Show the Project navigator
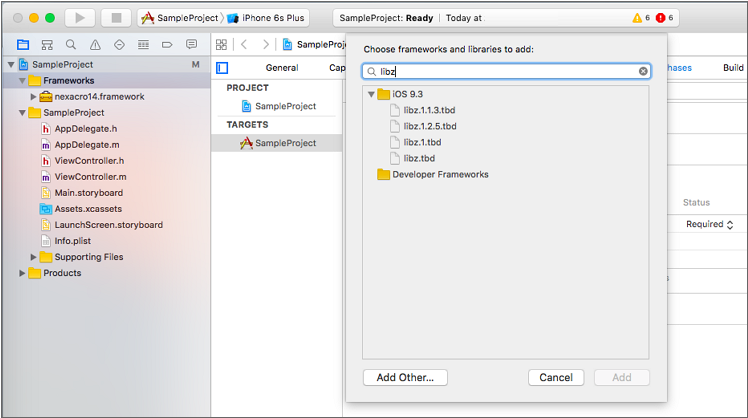Image resolution: width=748 pixels, height=418 pixels. (23, 45)
